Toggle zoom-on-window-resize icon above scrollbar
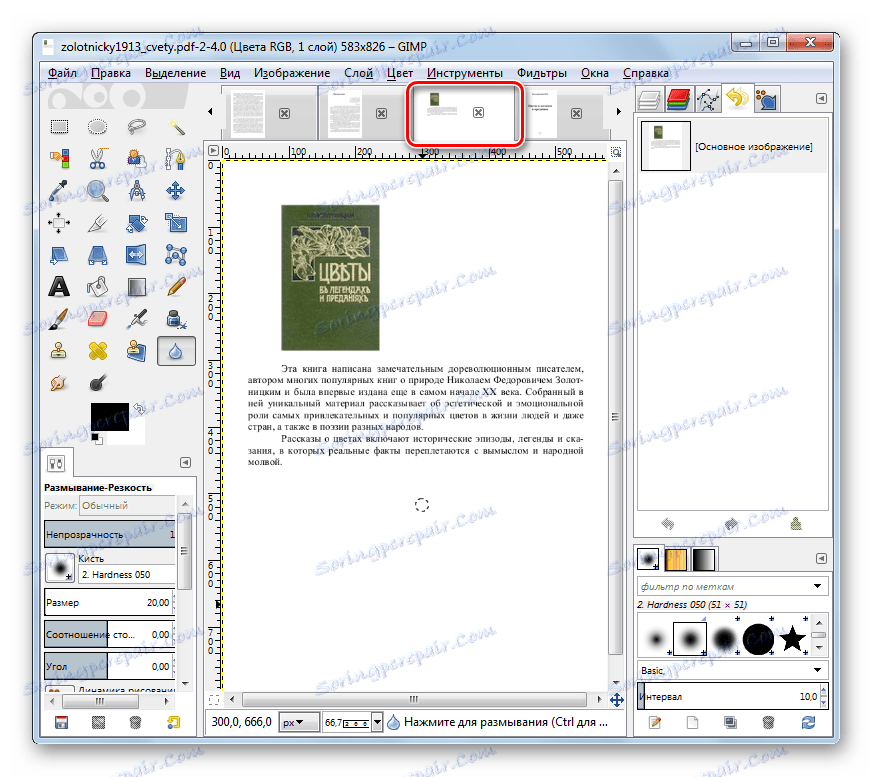 coord(616,152)
